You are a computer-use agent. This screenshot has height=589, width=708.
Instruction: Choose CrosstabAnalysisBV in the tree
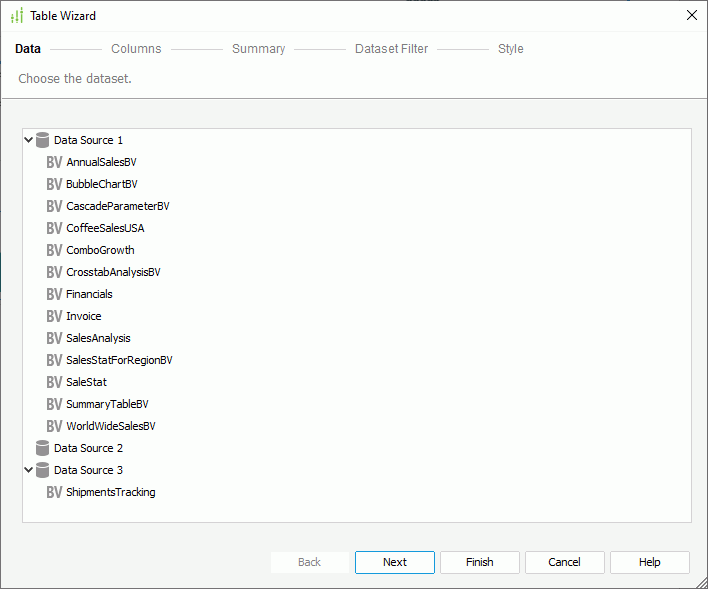(x=113, y=272)
